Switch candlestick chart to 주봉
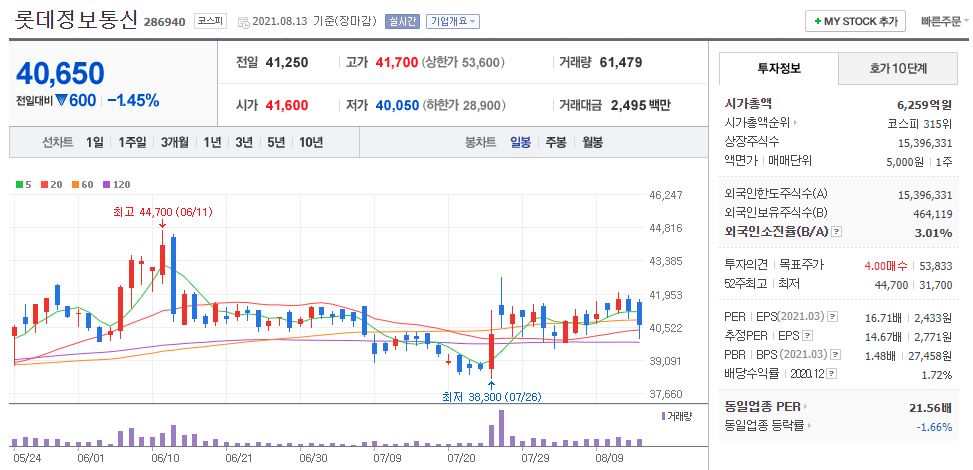 point(556,142)
